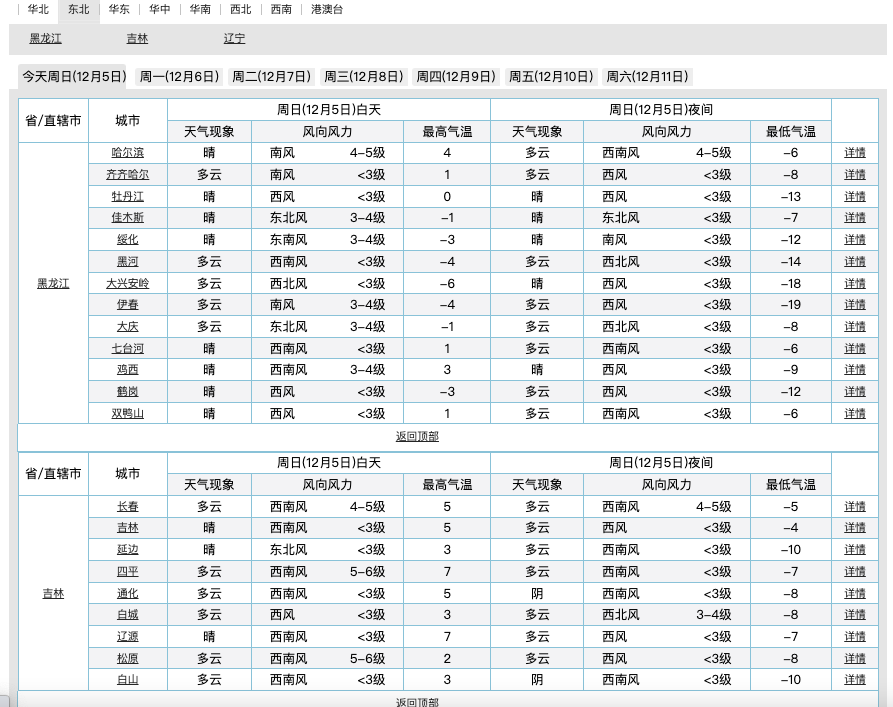Image resolution: width=893 pixels, height=707 pixels.
Task: Switch to 周五(12月10日) forecast tab
Action: (551, 76)
